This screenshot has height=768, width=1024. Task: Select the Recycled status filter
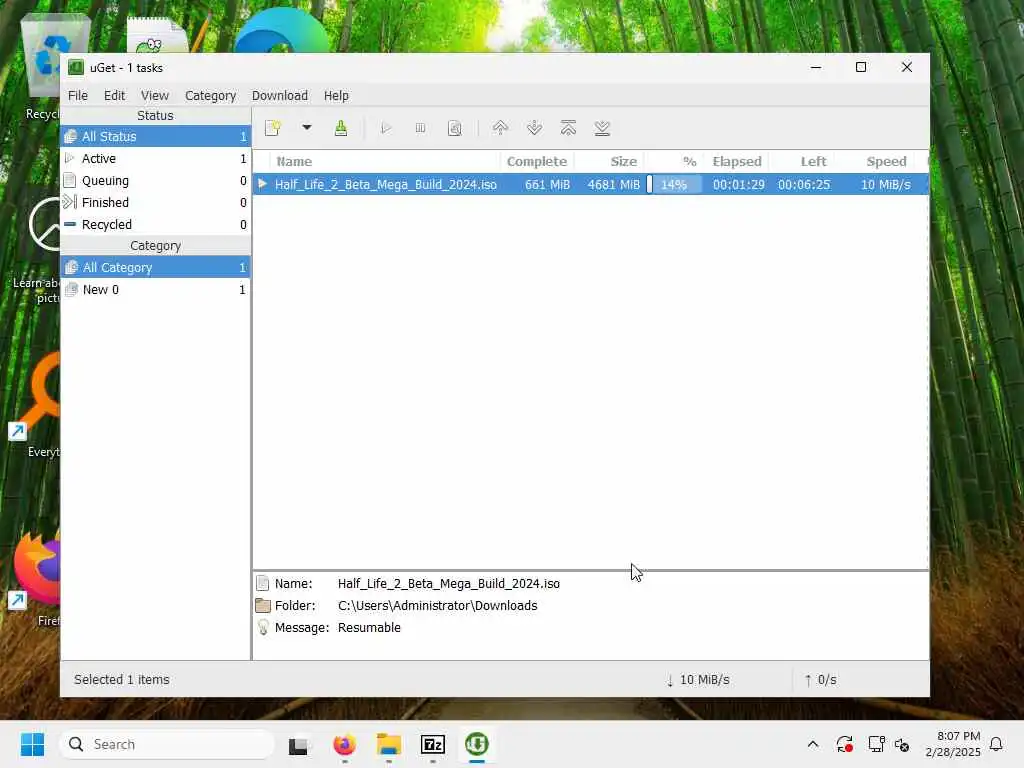coord(155,225)
